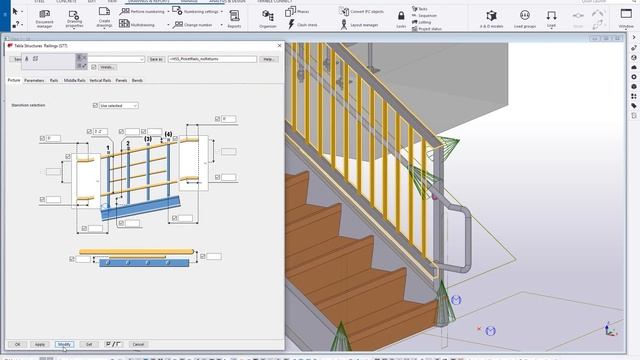The height and width of the screenshot is (360, 640).
Task: Click the selection arrow tool icon
Action: pos(15,11)
